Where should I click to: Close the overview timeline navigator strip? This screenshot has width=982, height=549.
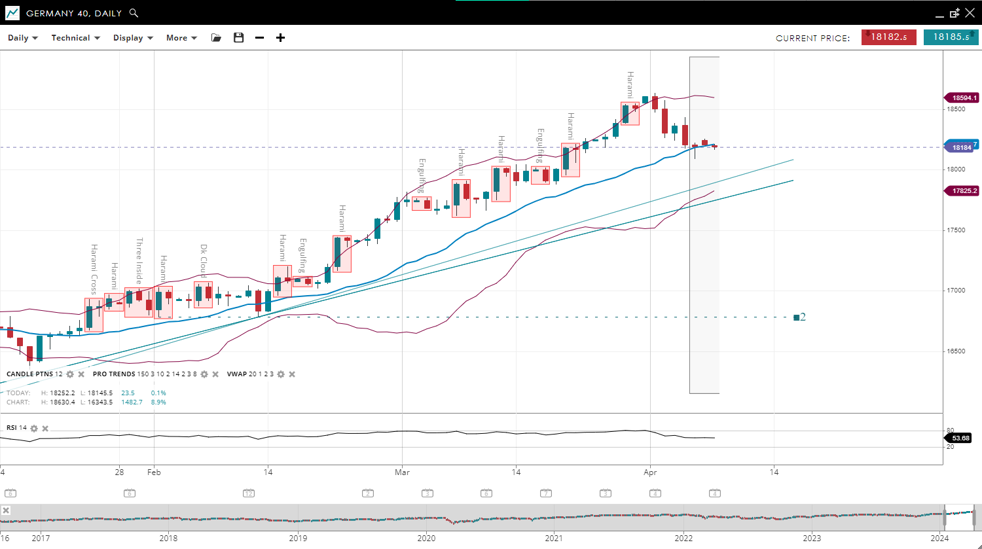[6, 510]
